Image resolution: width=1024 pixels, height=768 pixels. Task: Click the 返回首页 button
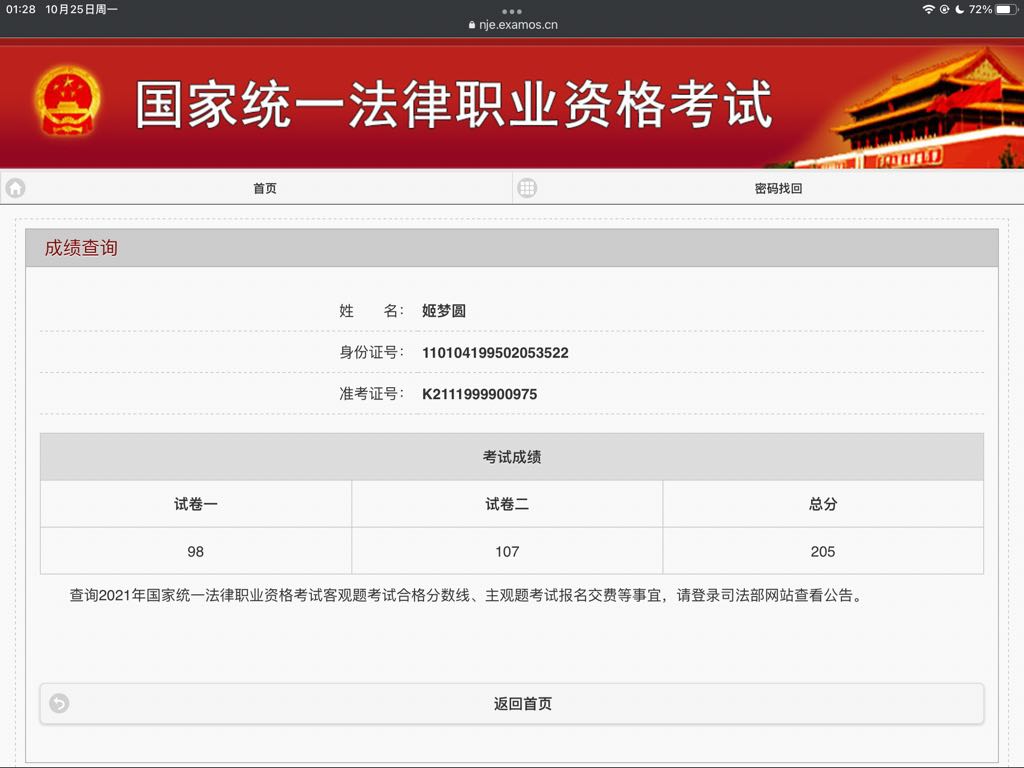(512, 703)
